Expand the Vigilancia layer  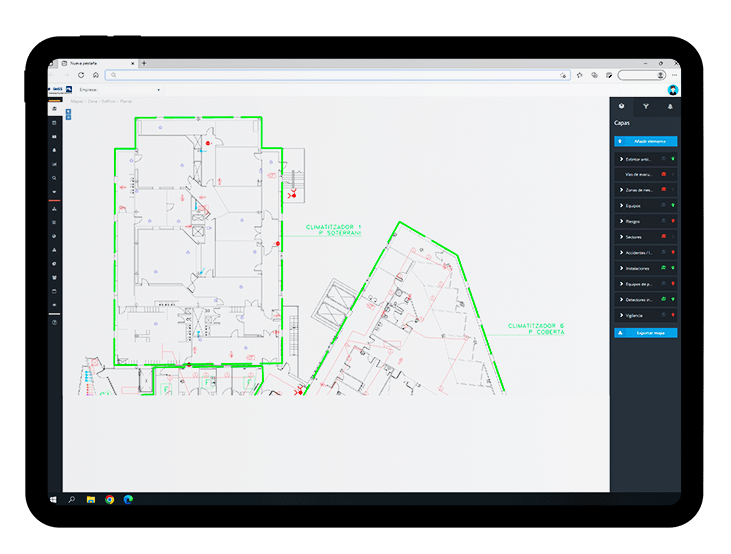coord(621,315)
